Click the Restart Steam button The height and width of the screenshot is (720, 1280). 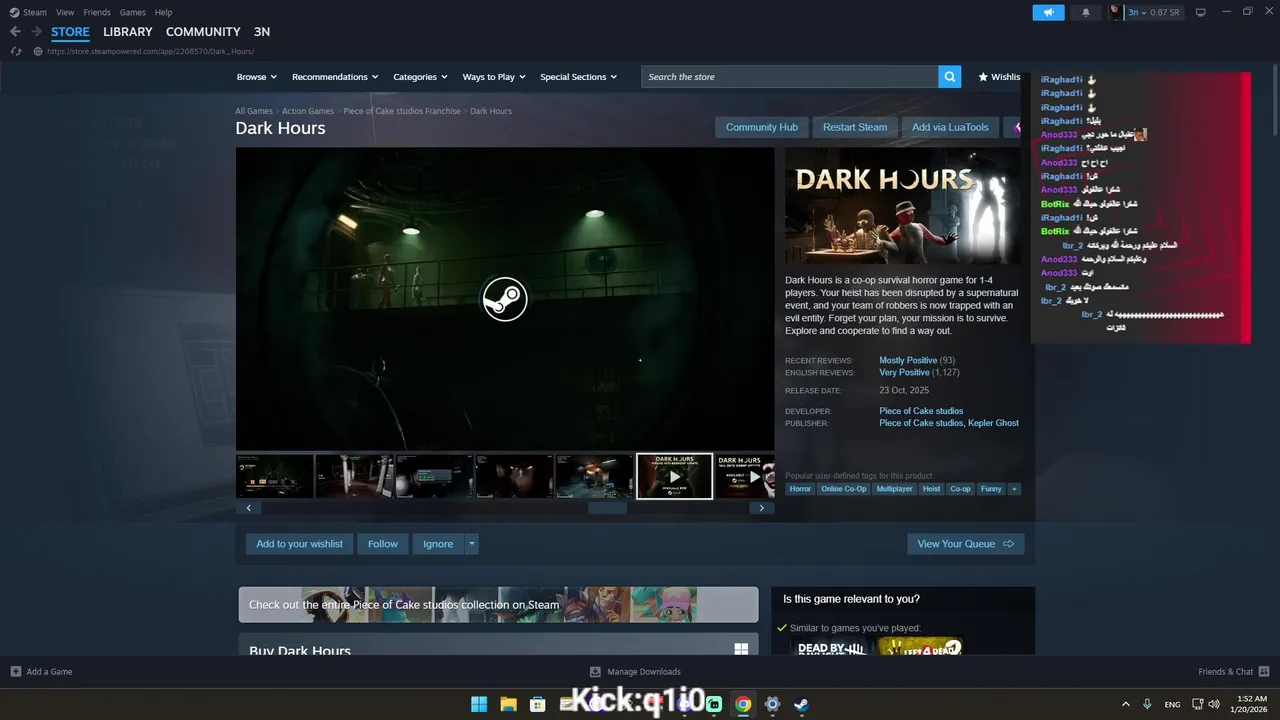pyautogui.click(x=855, y=127)
